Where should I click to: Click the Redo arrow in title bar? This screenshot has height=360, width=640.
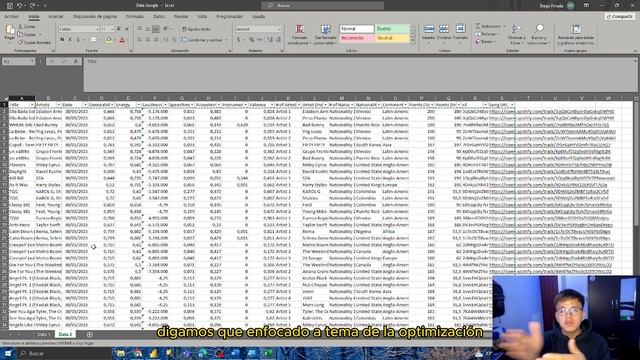(x=32, y=6)
